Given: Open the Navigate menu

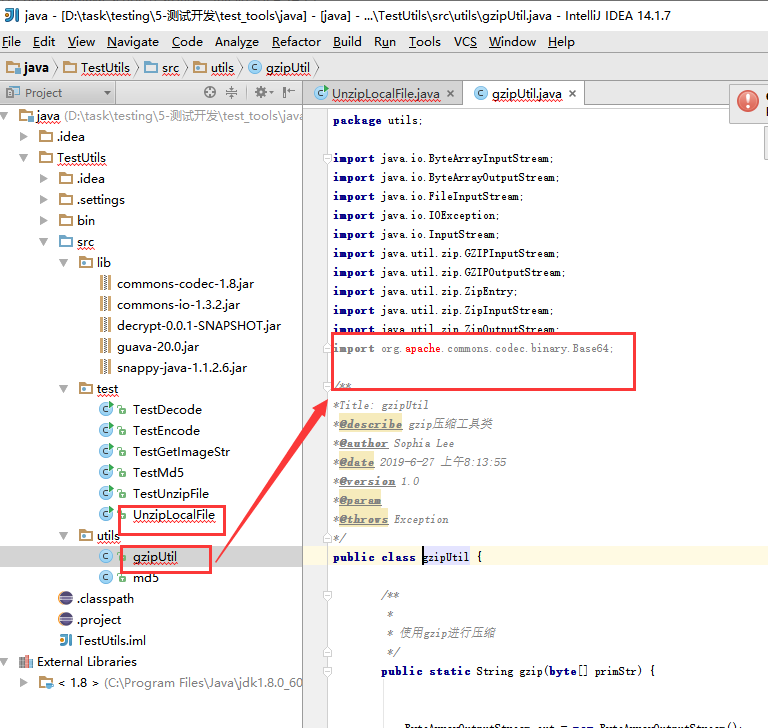Looking at the screenshot, I should 133,42.
